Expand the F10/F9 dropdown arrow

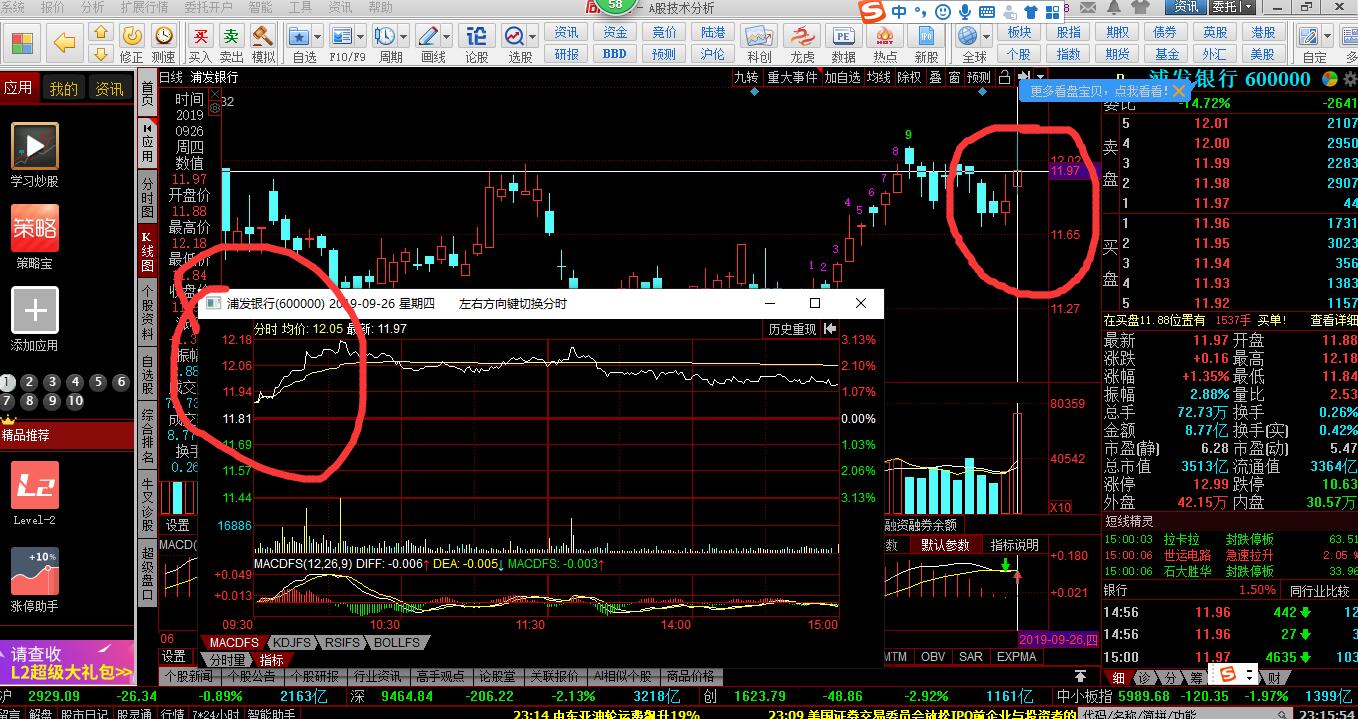361,35
